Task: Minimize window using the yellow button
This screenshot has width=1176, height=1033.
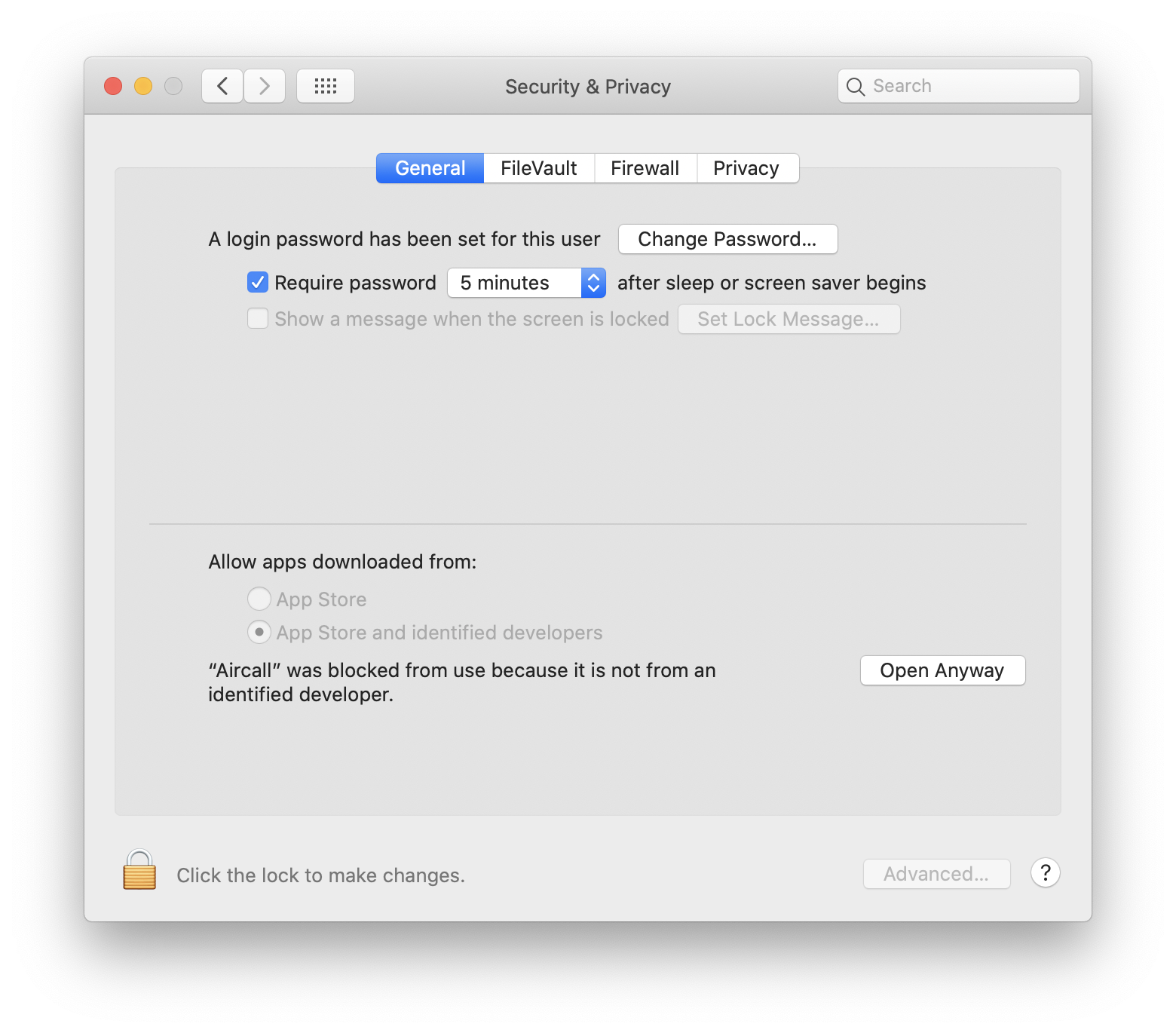Action: (x=143, y=86)
